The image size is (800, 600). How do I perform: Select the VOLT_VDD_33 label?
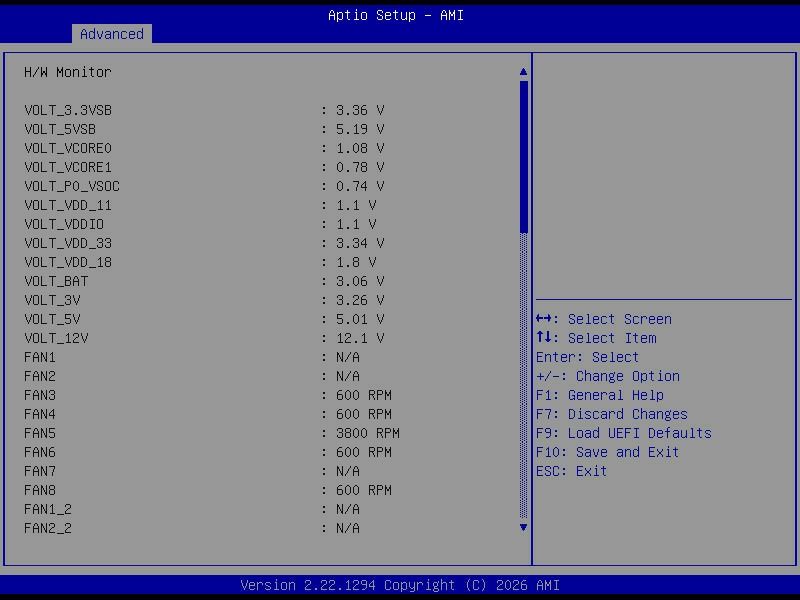coord(68,243)
